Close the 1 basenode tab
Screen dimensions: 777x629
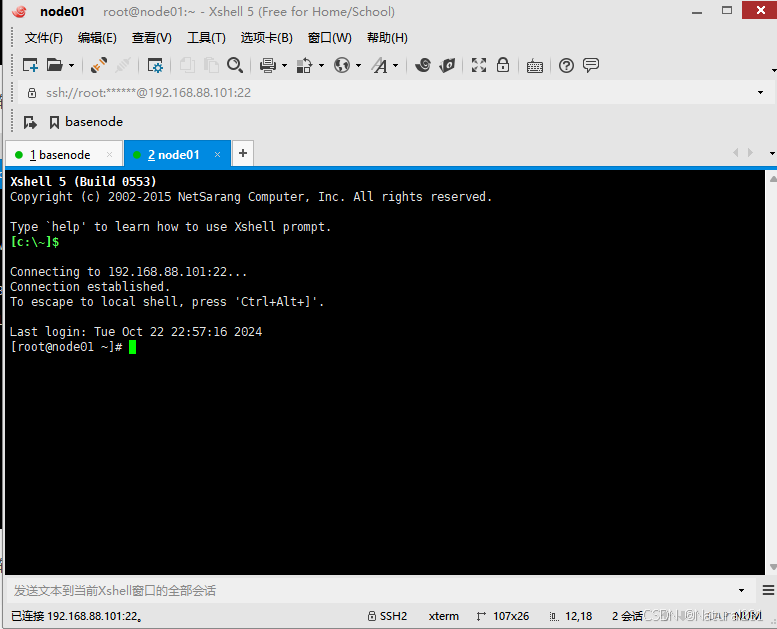pos(110,155)
